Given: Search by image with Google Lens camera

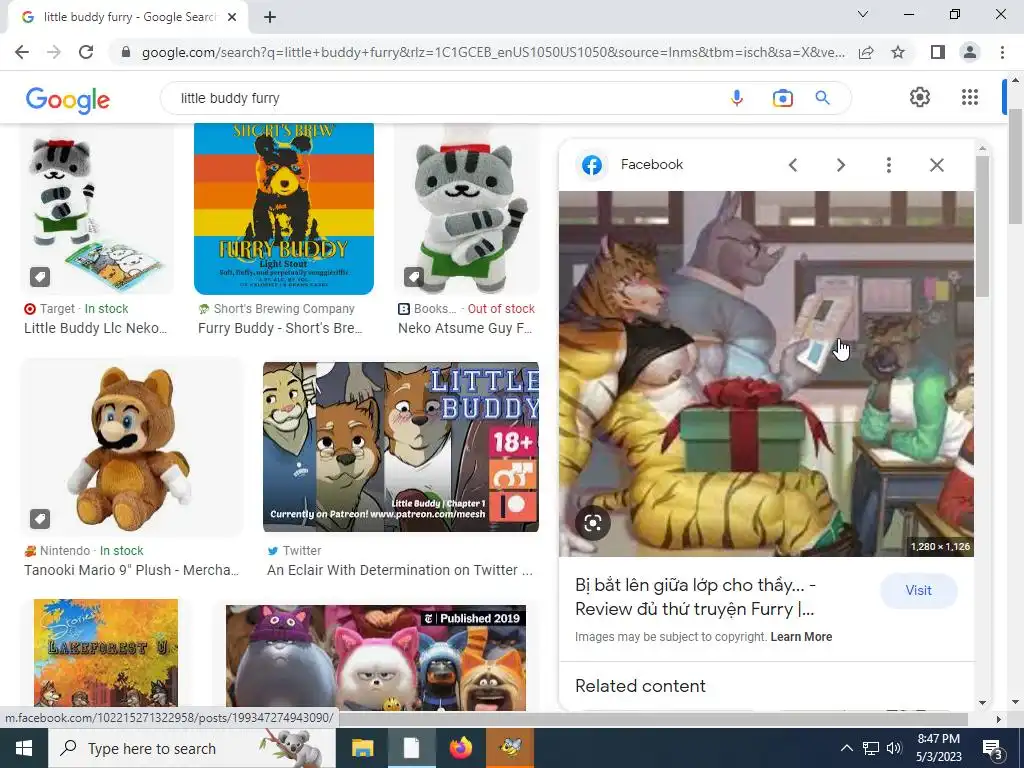Looking at the screenshot, I should [782, 98].
